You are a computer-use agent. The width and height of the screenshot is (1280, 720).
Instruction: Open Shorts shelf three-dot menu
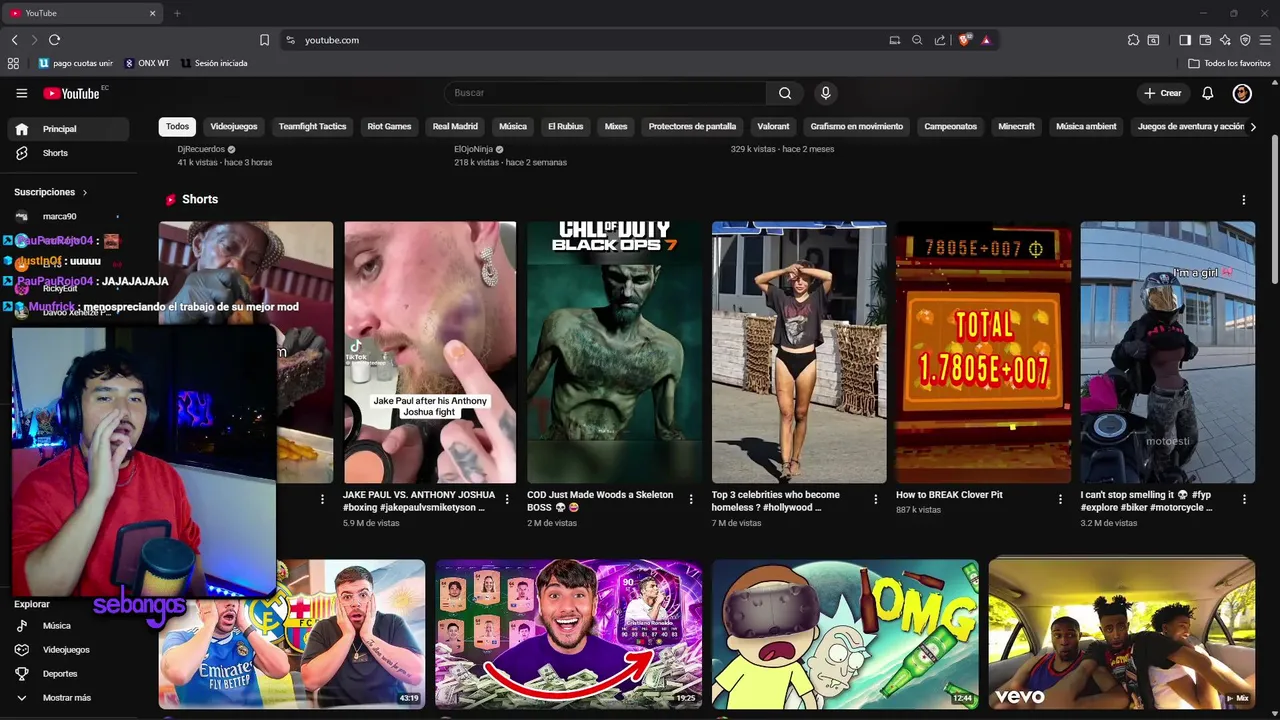tap(1244, 200)
